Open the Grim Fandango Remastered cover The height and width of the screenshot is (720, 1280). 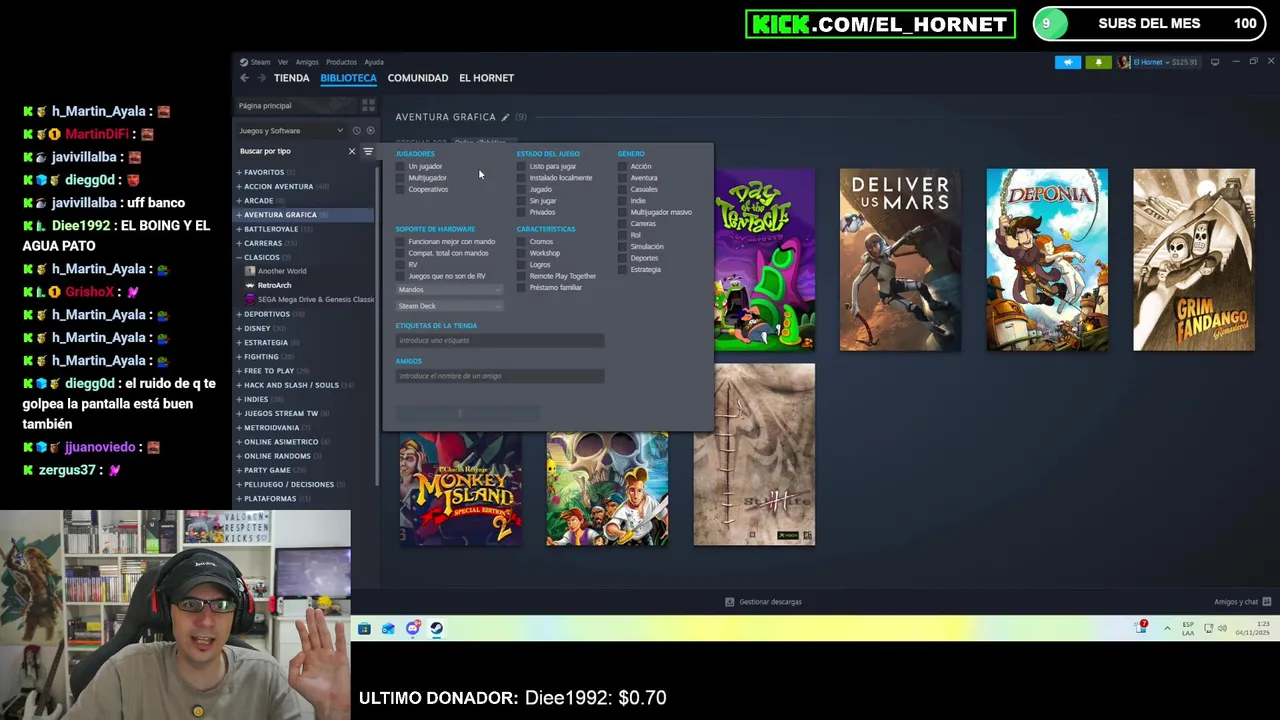click(x=1194, y=260)
